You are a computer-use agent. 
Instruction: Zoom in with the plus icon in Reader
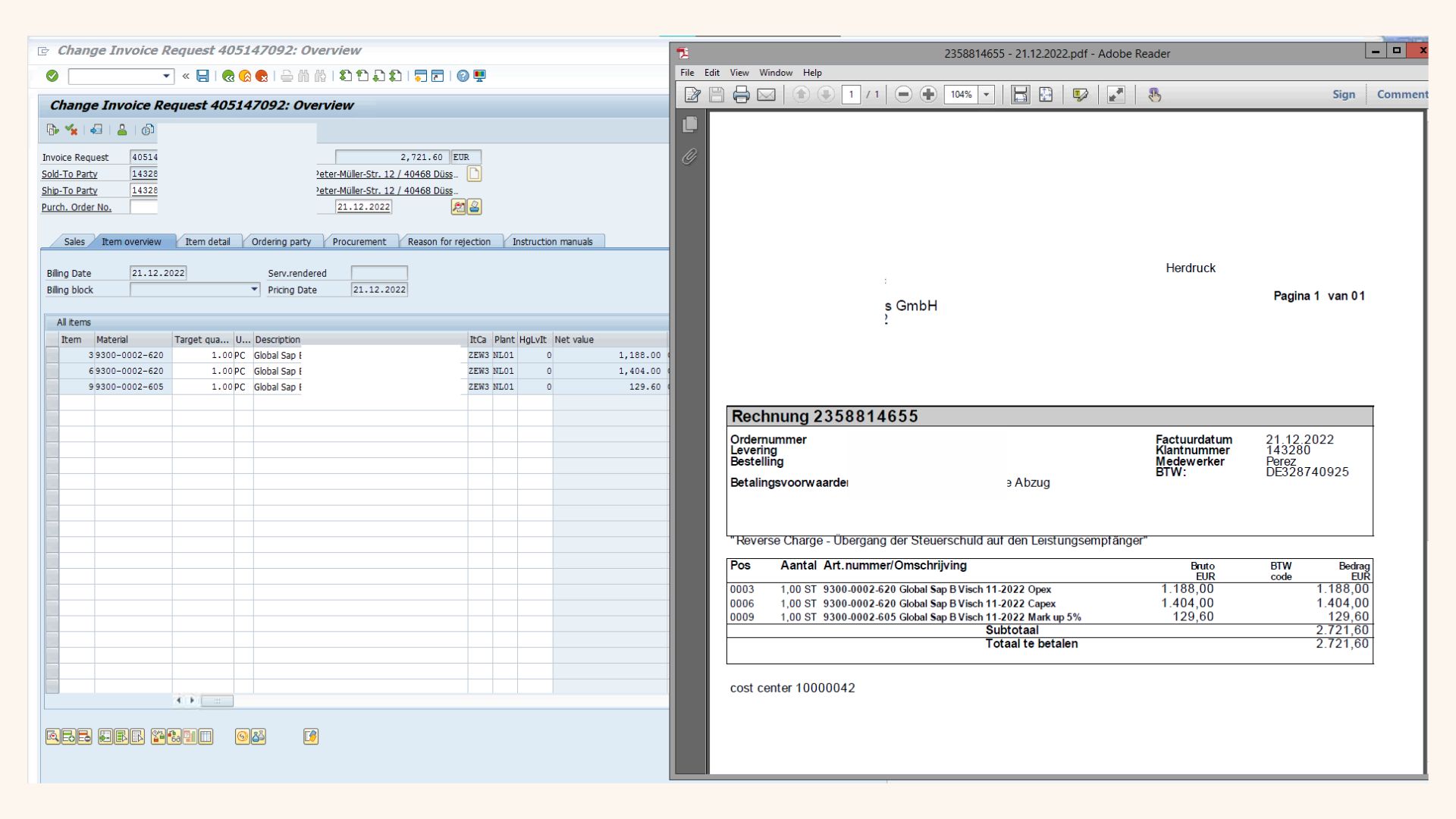click(927, 95)
